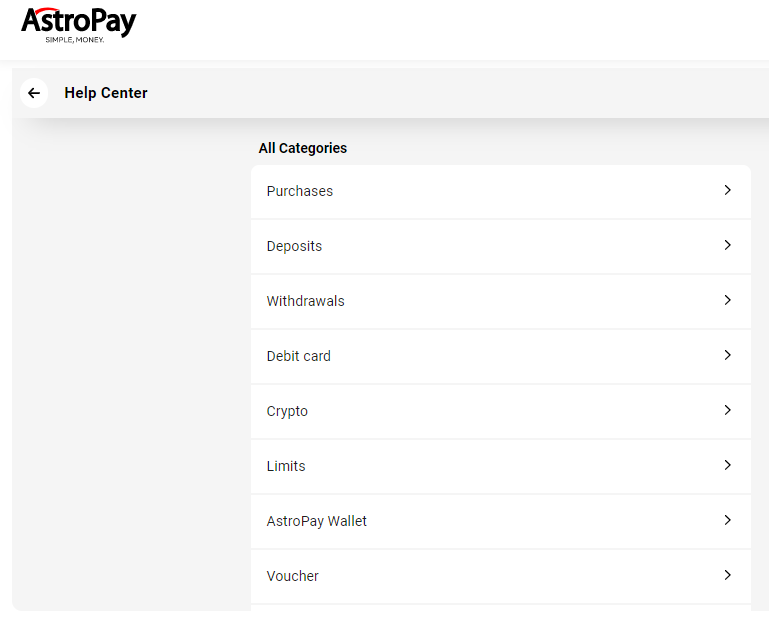Click the All Categories heading
Viewport: 769px width, 621px height.
click(302, 148)
